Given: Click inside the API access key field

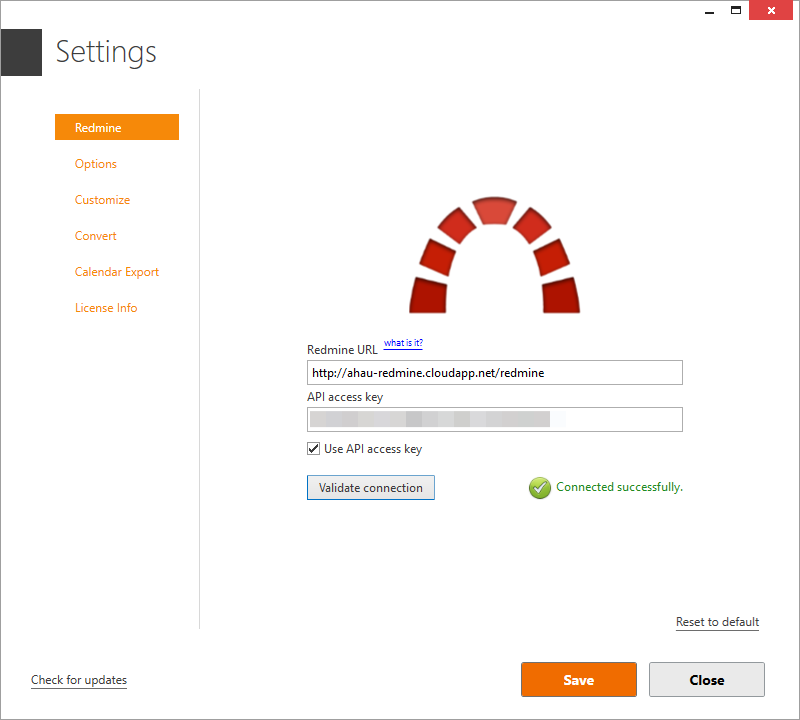Looking at the screenshot, I should [x=494, y=419].
